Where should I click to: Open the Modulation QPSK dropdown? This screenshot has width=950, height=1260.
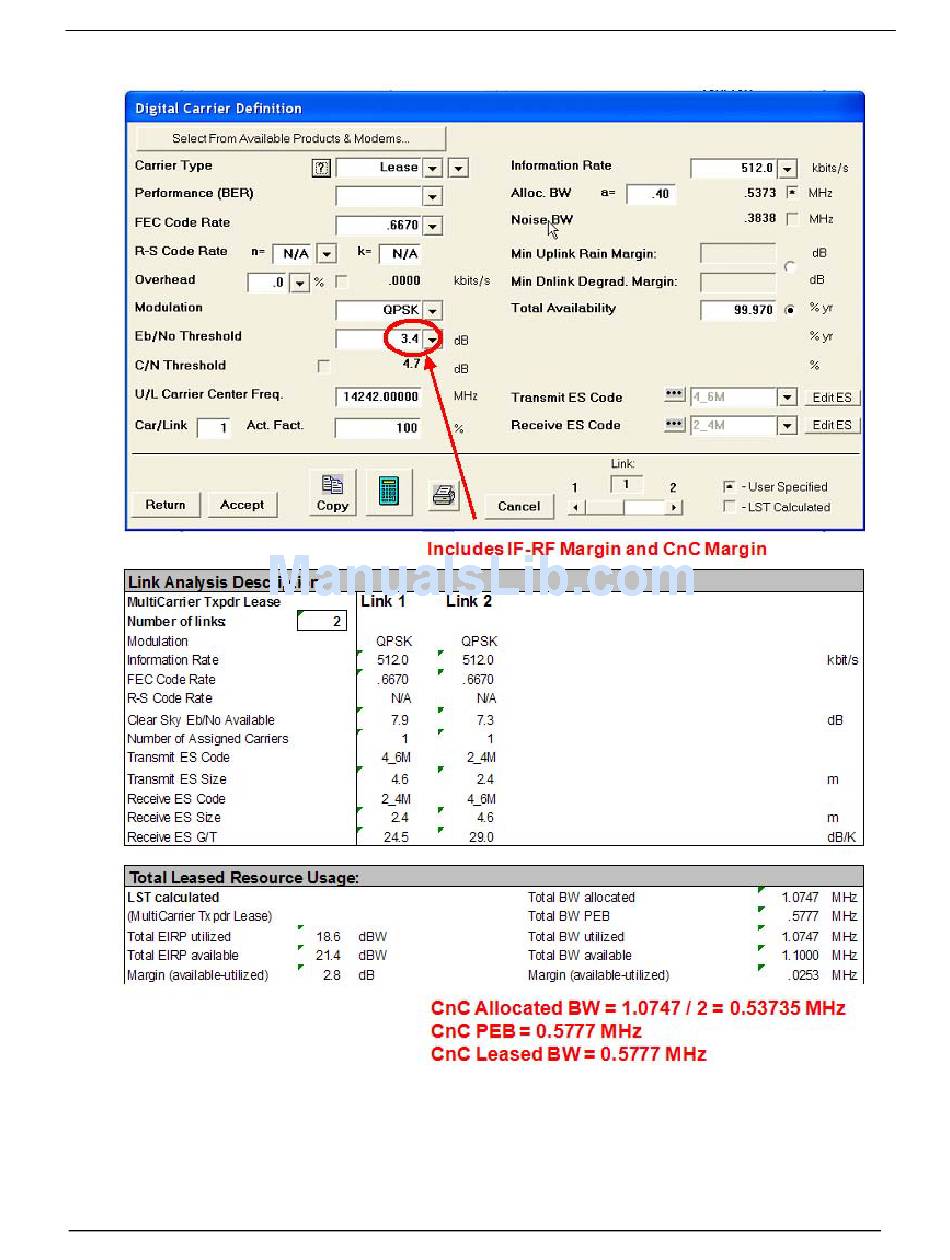point(432,311)
